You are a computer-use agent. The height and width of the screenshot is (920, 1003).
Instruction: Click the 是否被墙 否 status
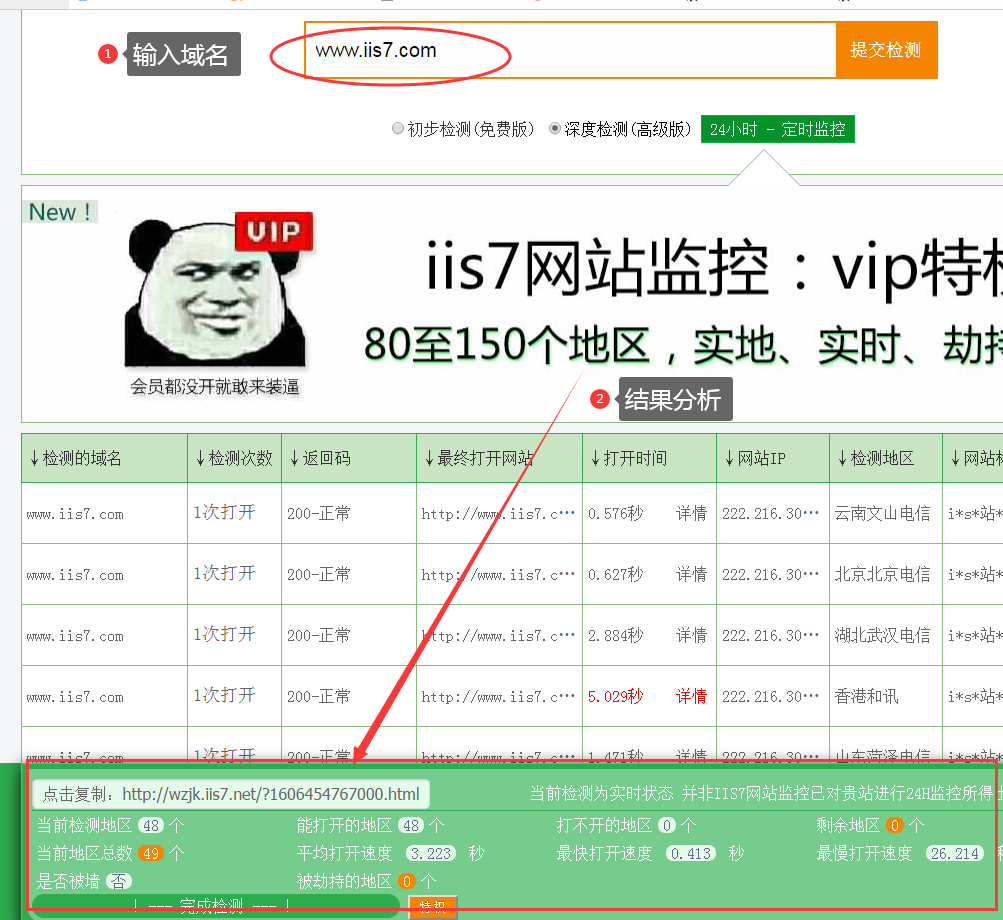[x=84, y=882]
